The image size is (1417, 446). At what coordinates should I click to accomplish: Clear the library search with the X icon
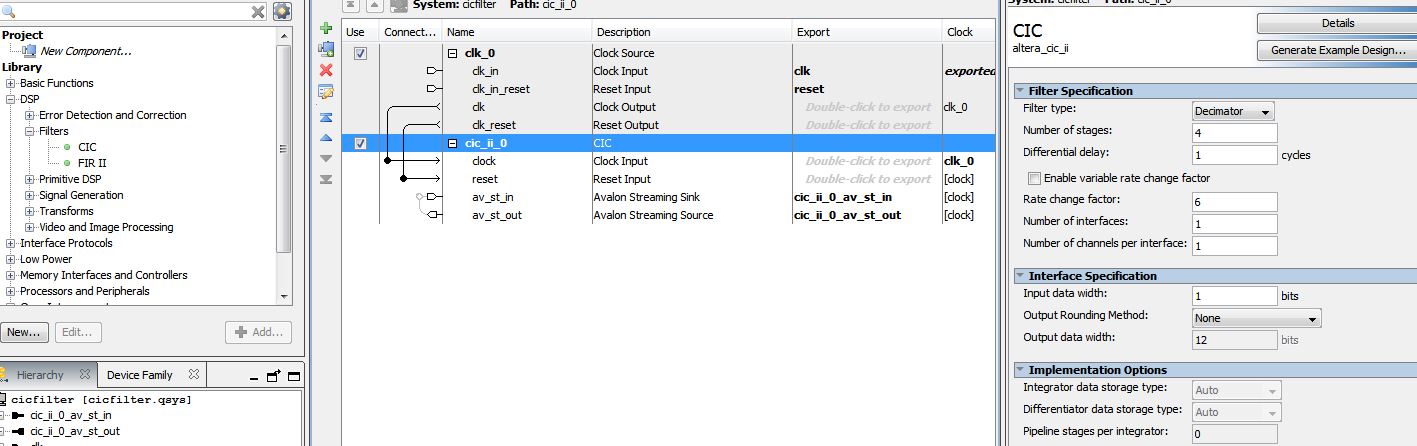[x=258, y=12]
